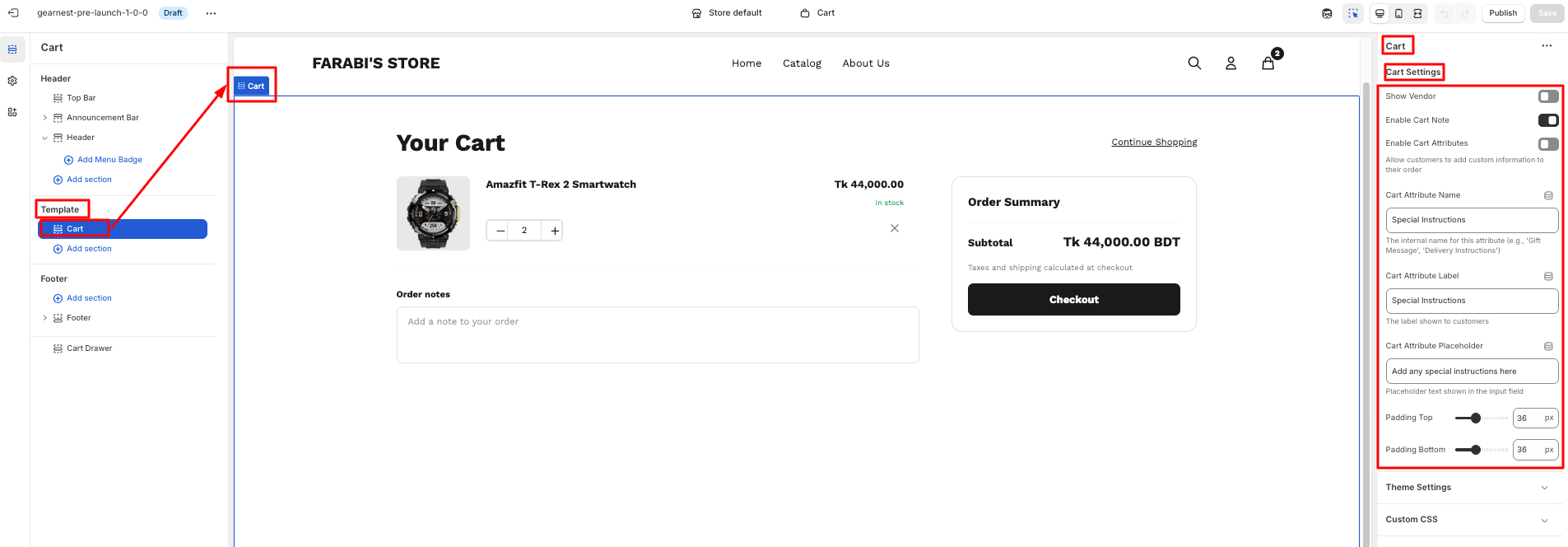Screen dimensions: 1568x547
Task: Open the apps panel in sidebar
Action: [x=12, y=112]
